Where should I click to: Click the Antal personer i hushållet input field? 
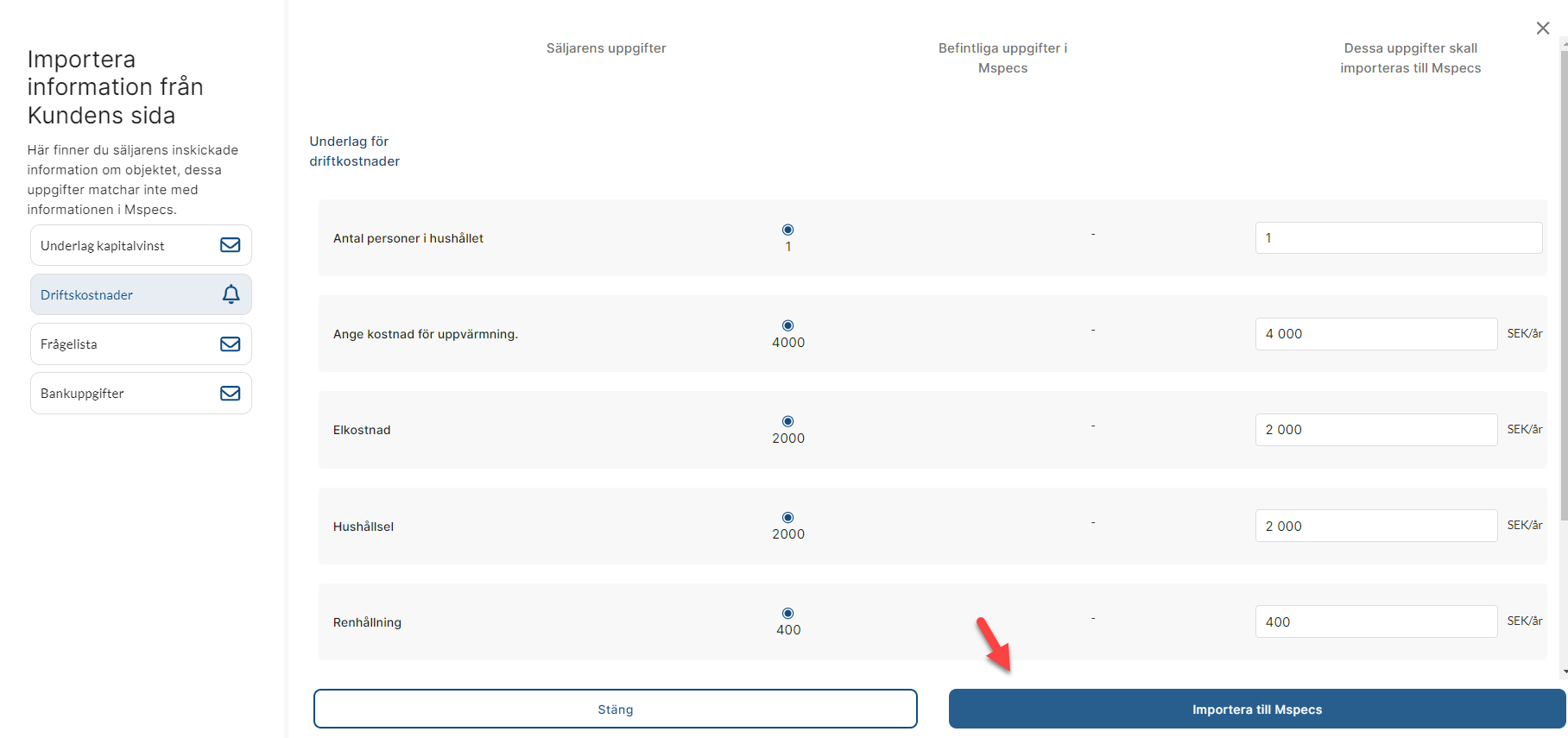coord(1399,237)
